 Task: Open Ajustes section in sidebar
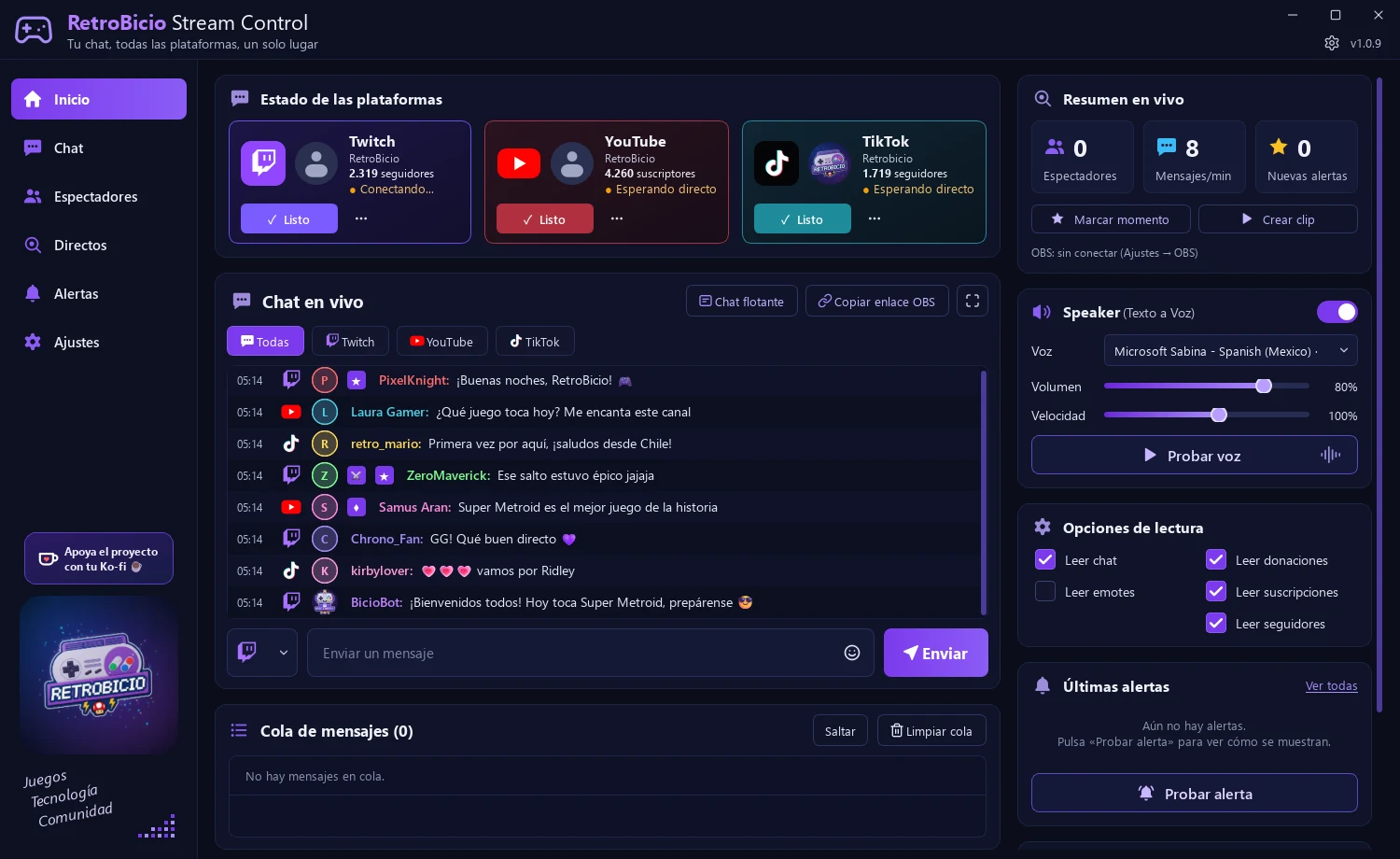[x=99, y=342]
